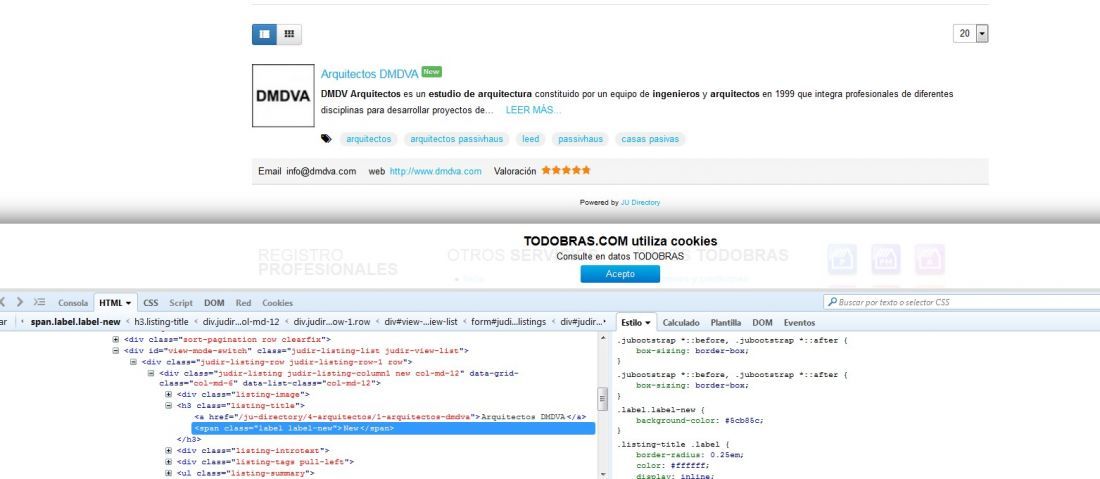Visit the http://www.dmdva.com link
The image size is (1100, 479).
tap(436, 171)
